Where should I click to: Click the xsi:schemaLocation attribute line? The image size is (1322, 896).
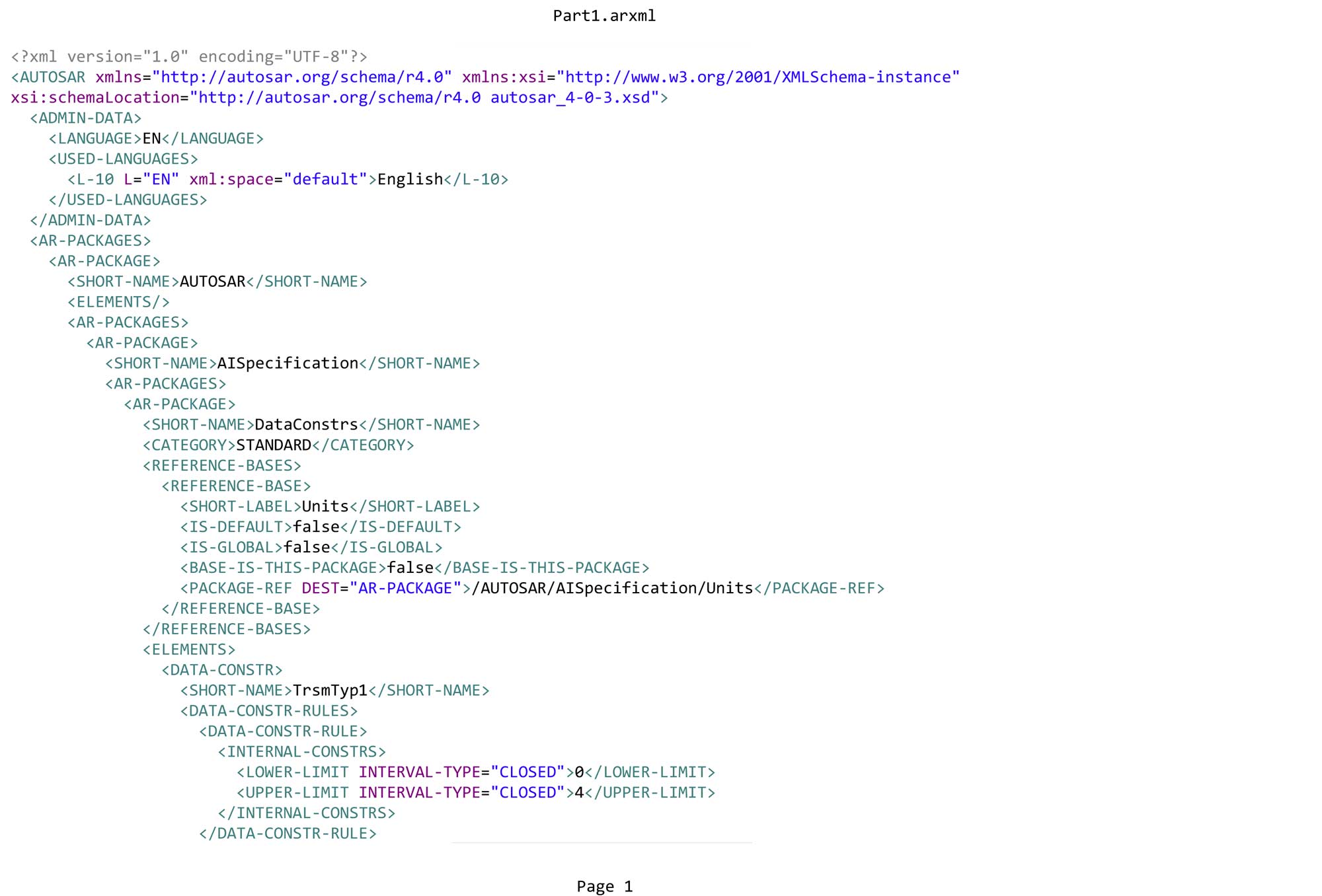340,98
